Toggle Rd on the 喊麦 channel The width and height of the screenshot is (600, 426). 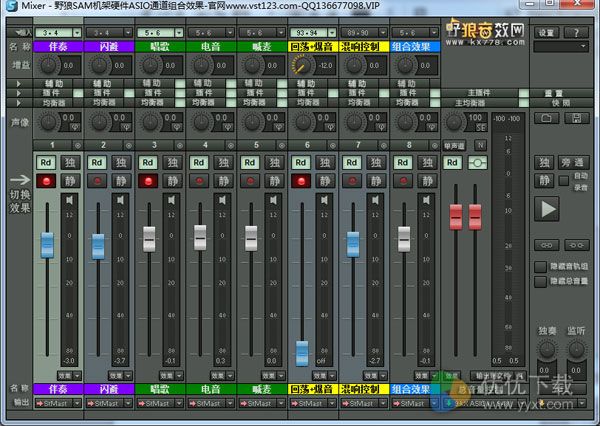[x=249, y=163]
